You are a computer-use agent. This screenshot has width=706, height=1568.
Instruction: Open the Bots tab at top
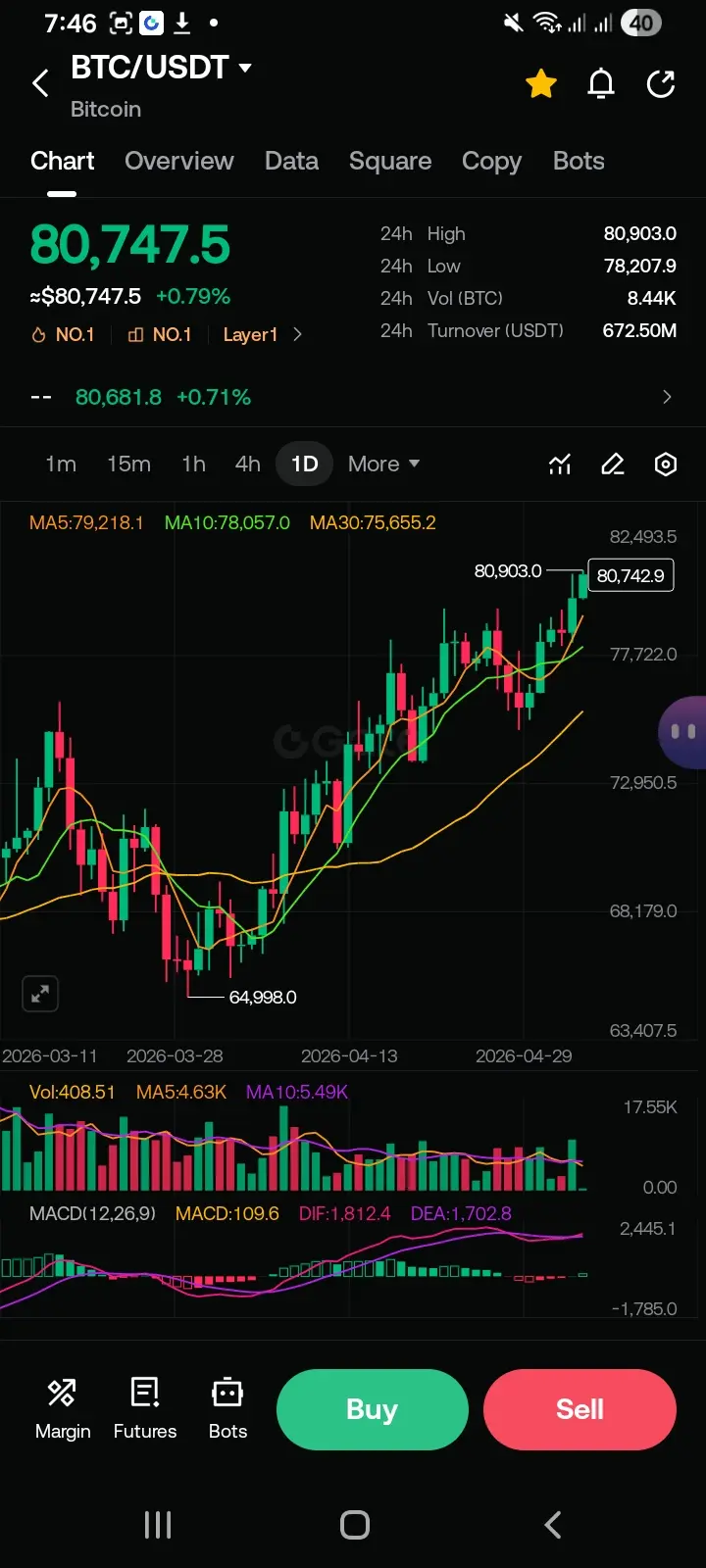(579, 161)
